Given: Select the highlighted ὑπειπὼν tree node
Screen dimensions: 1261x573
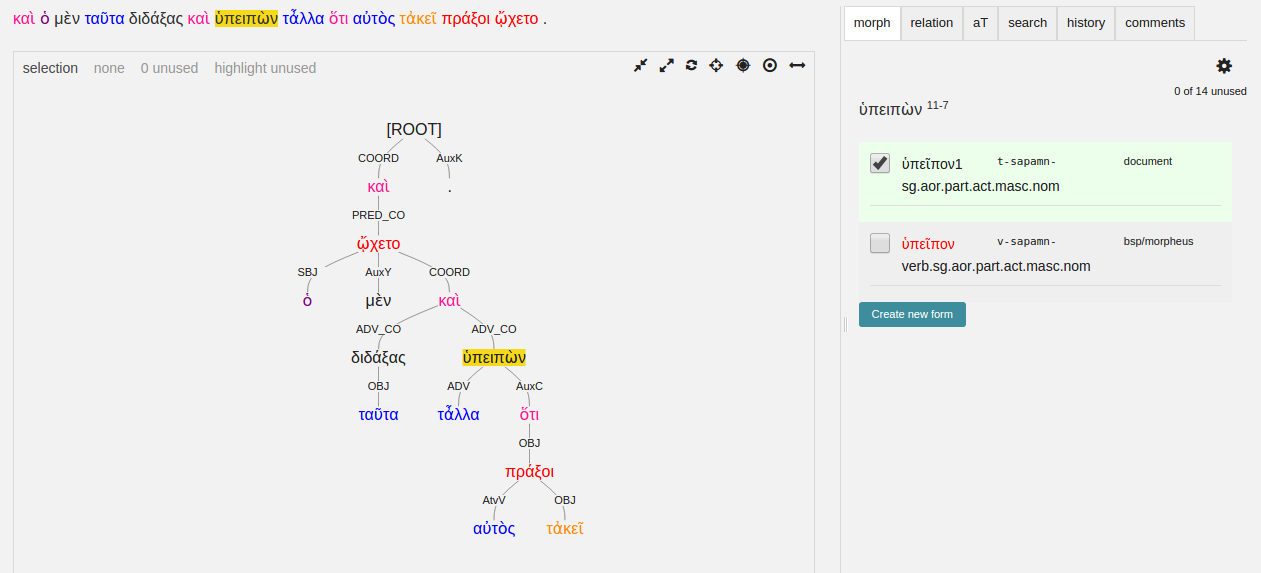Looking at the screenshot, I should 494,357.
